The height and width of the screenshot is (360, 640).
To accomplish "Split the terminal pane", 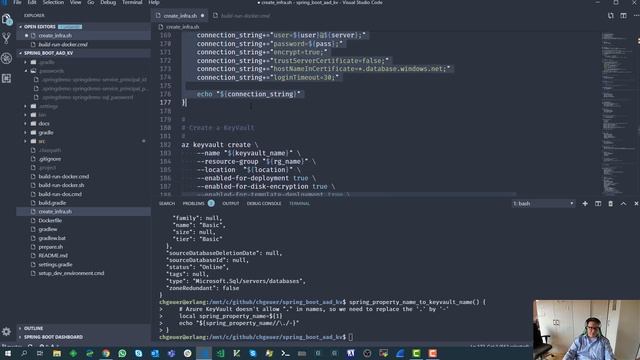I will (598, 203).
